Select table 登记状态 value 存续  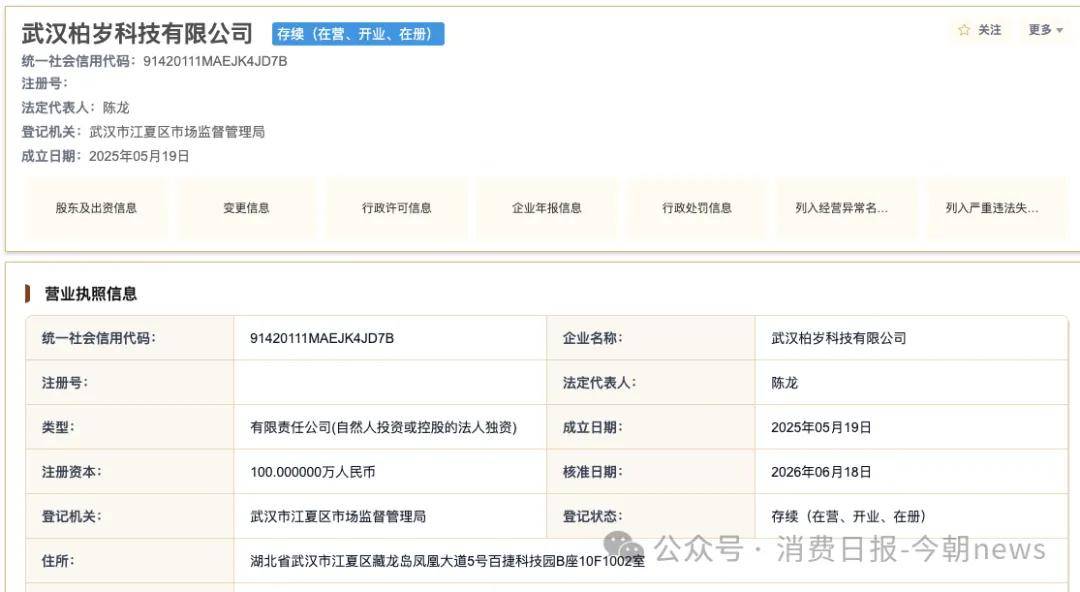click(x=848, y=516)
